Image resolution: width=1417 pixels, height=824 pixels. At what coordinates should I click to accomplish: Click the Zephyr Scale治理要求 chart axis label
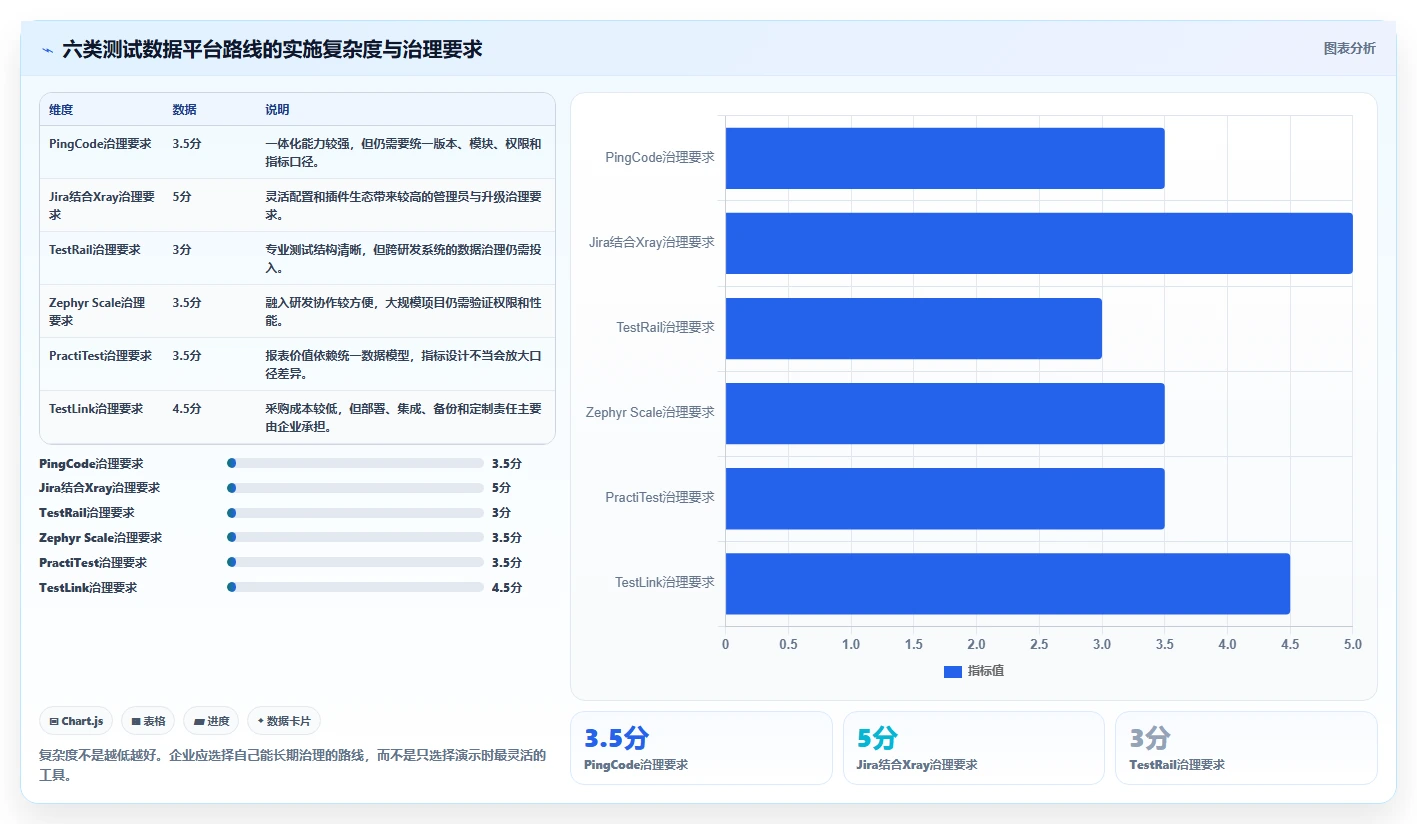point(650,413)
